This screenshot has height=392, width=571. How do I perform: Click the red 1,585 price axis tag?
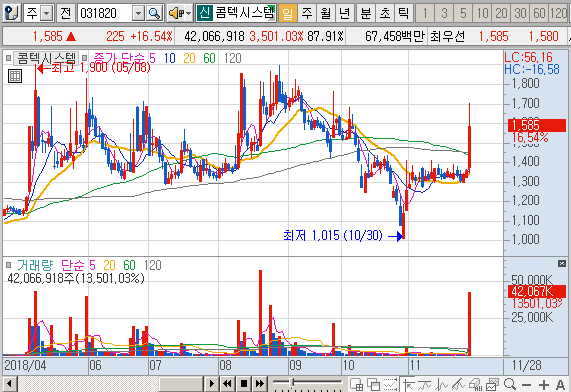click(x=537, y=125)
